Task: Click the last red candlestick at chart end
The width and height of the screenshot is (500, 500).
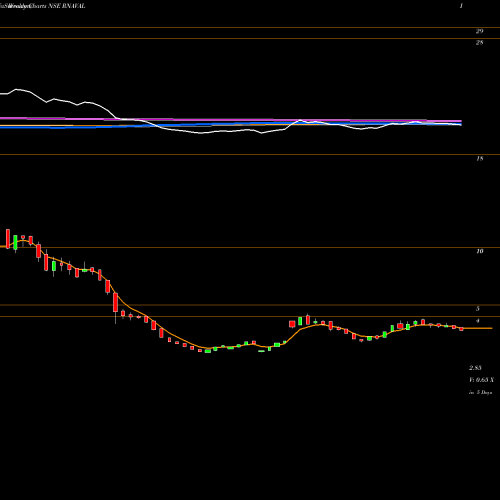Action: click(461, 329)
